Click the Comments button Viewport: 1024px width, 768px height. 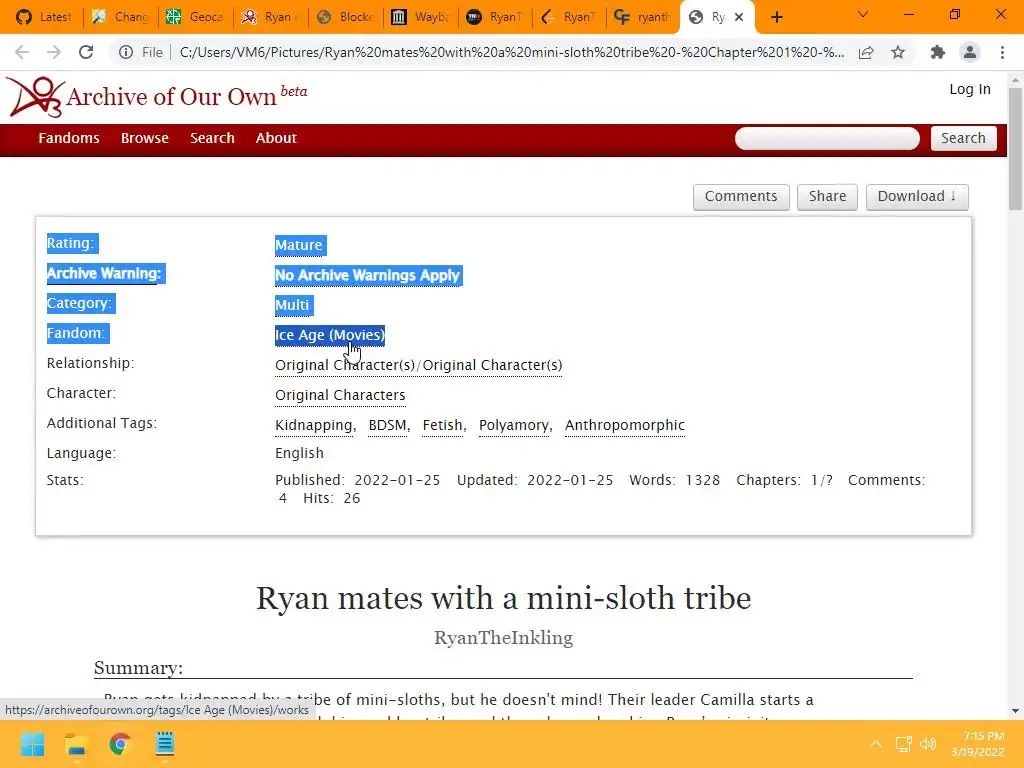click(741, 197)
